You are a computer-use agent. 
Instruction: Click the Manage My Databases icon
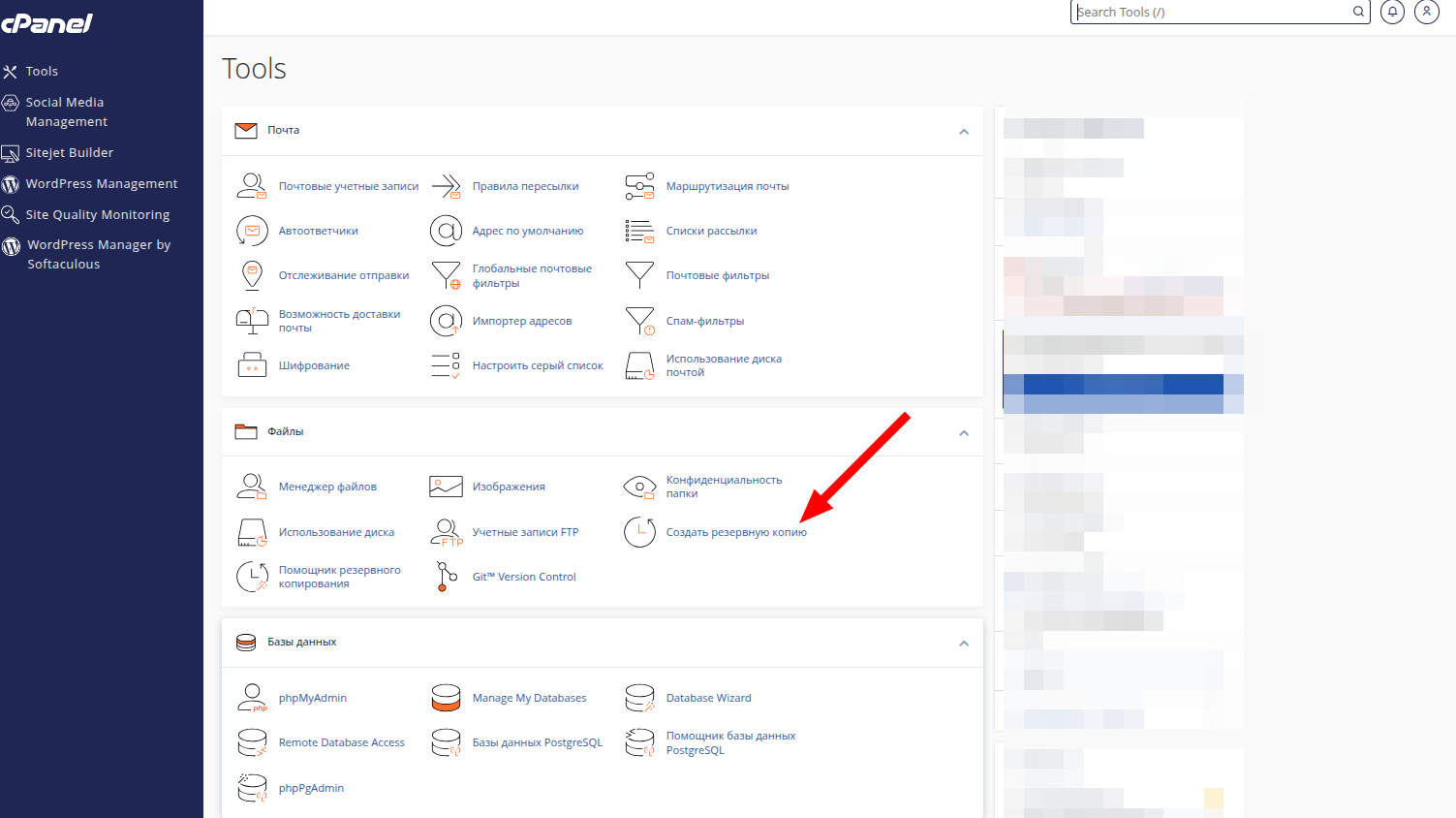[x=446, y=698]
